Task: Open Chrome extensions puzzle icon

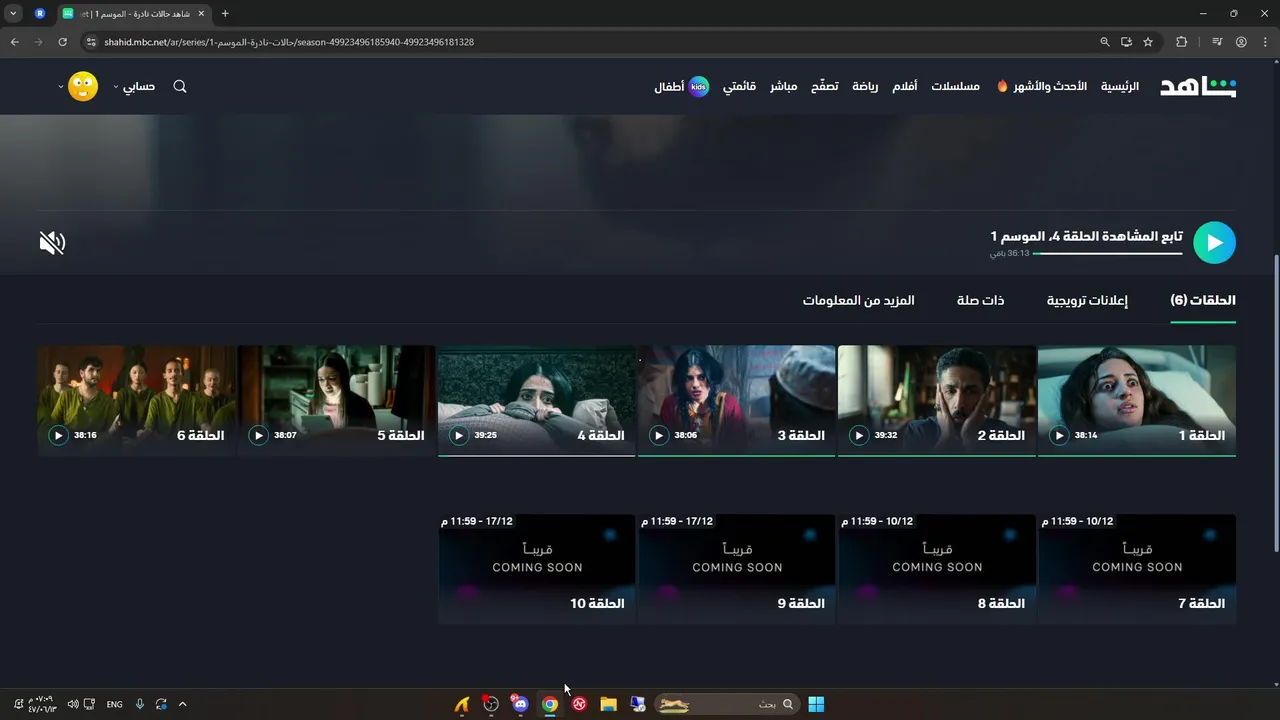Action: click(x=1182, y=42)
